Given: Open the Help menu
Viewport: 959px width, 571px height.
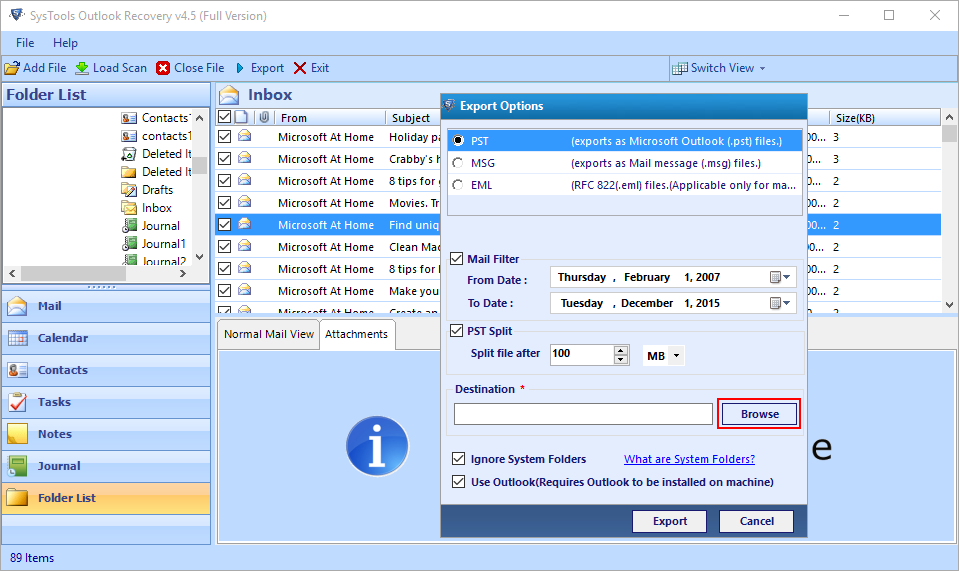Looking at the screenshot, I should (65, 43).
